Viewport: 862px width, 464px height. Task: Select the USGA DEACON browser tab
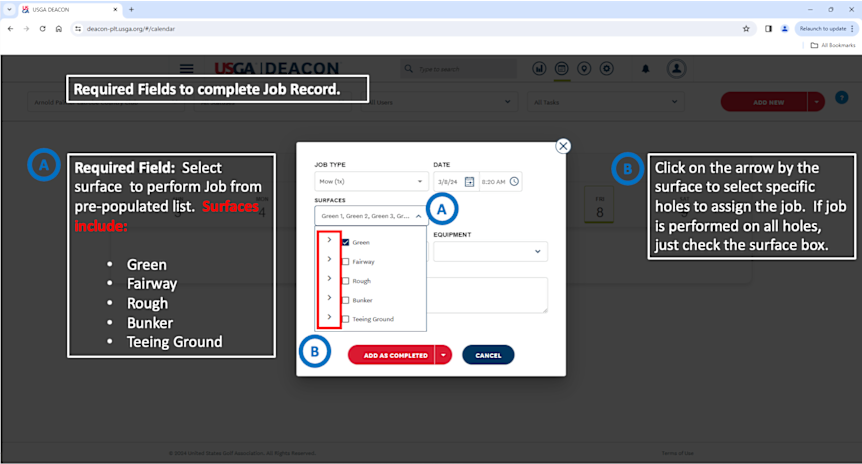70,9
